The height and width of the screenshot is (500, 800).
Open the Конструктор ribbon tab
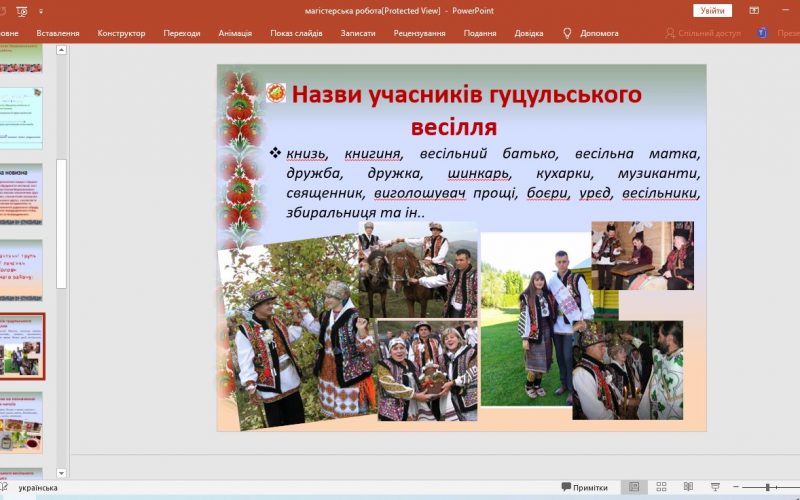pos(121,33)
